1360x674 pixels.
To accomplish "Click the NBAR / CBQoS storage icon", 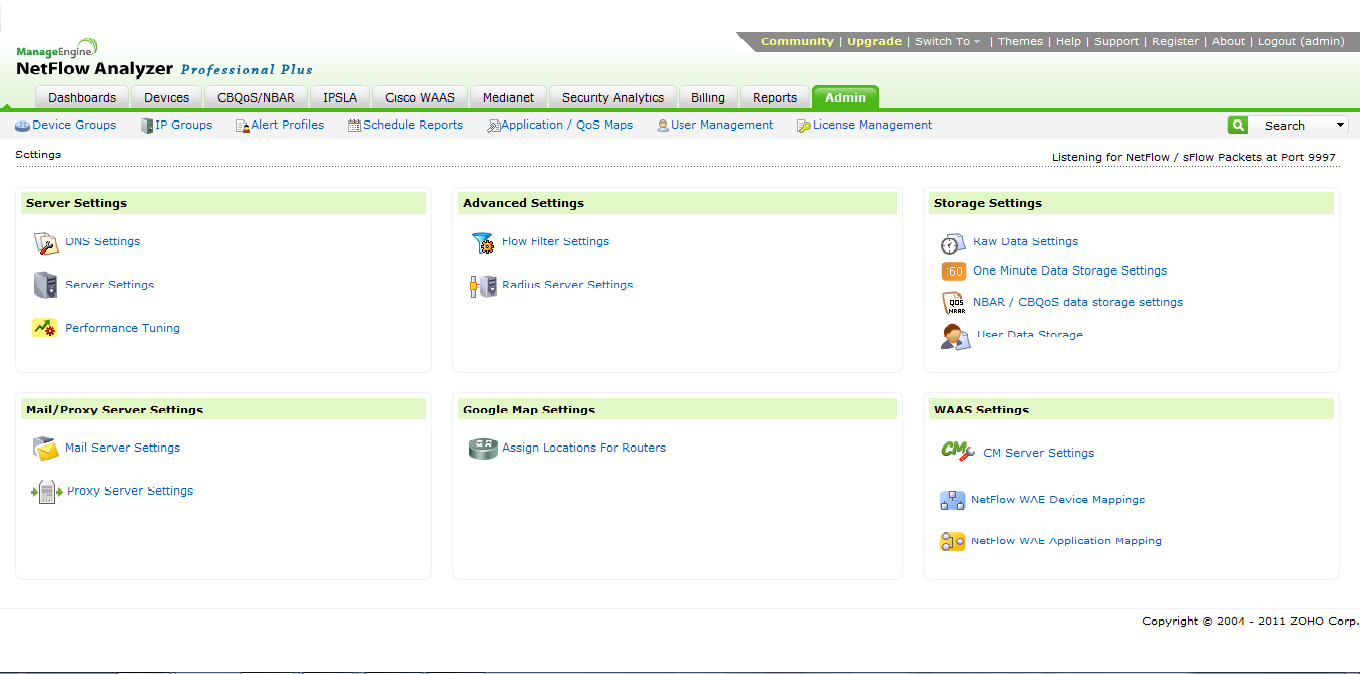I will coord(955,304).
